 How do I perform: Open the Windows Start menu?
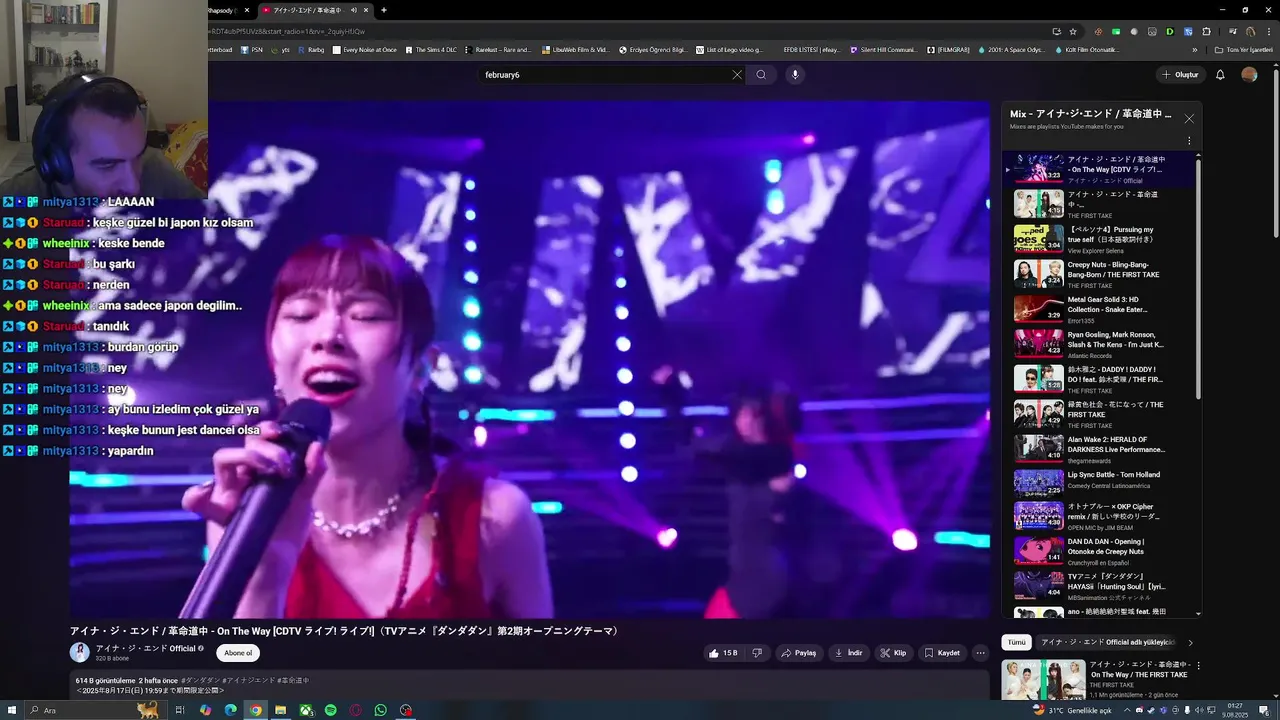[x=13, y=710]
